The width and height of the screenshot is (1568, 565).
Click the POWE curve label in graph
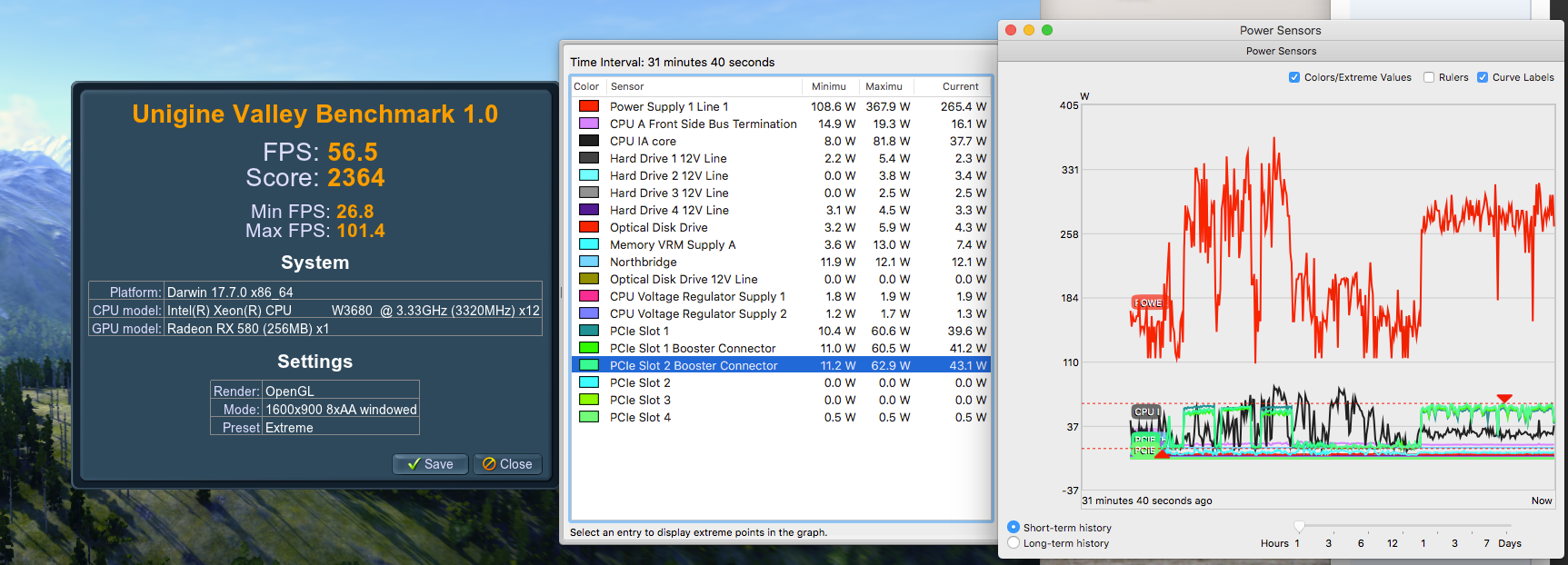(x=1147, y=302)
